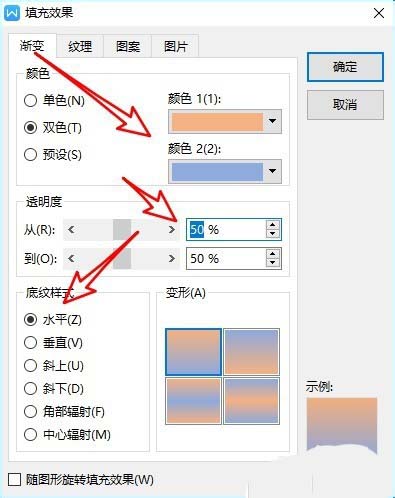Pick the bottom-right gradient variant thumbnail
This screenshot has width=395, height=498.
pyautogui.click(x=251, y=401)
